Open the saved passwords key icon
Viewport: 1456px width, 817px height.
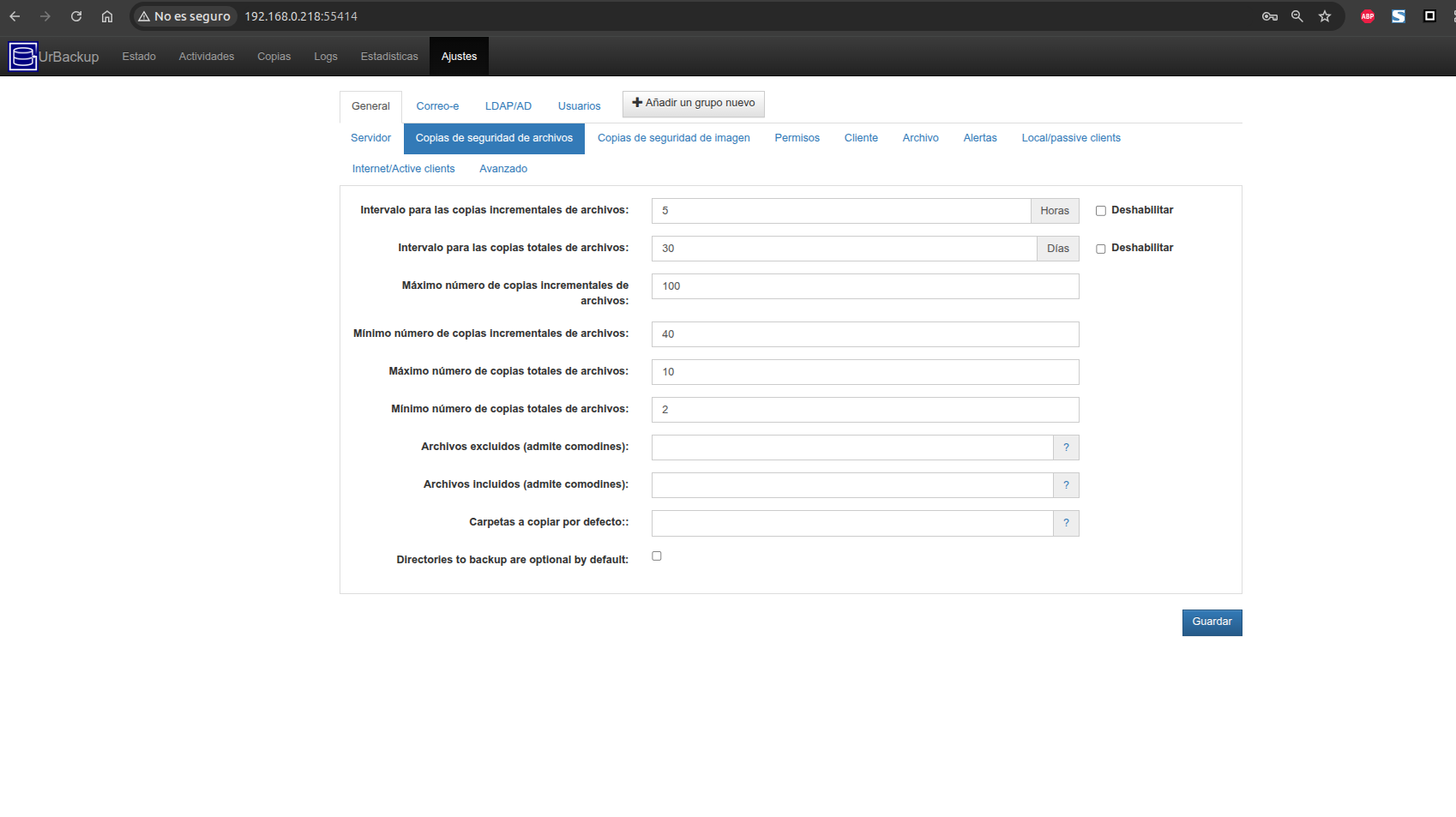point(1270,16)
